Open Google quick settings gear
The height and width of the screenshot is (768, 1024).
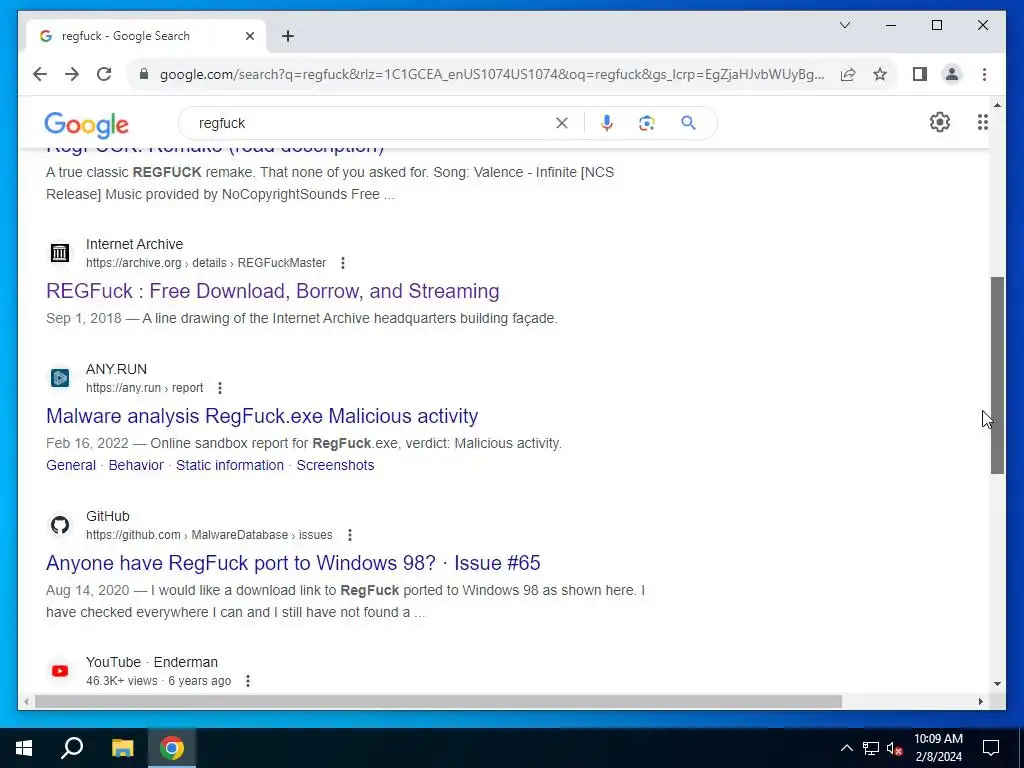tap(940, 122)
